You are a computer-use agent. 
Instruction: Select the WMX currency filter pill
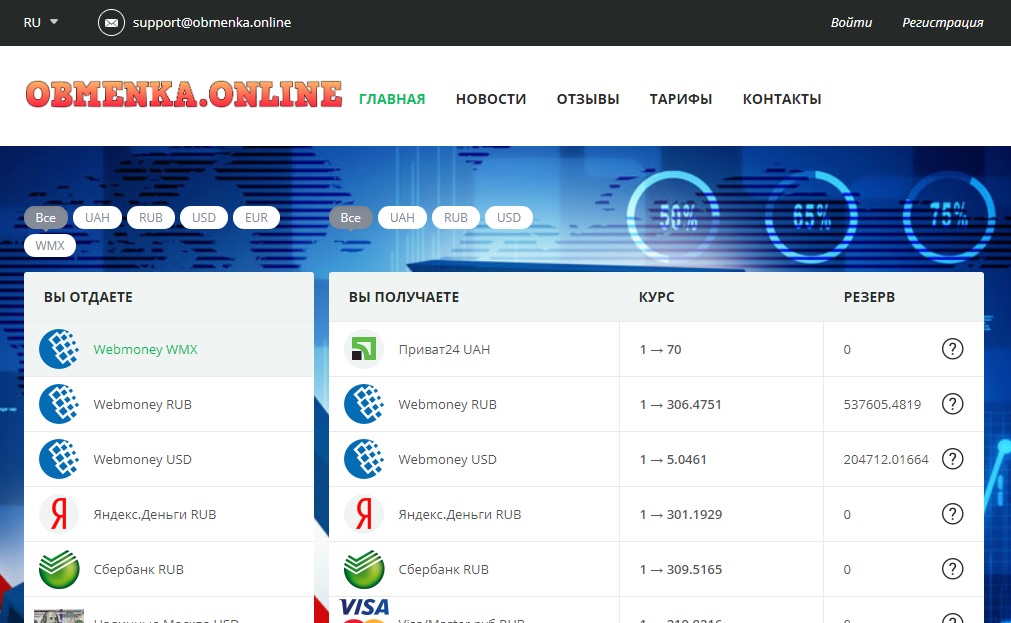tap(50, 245)
